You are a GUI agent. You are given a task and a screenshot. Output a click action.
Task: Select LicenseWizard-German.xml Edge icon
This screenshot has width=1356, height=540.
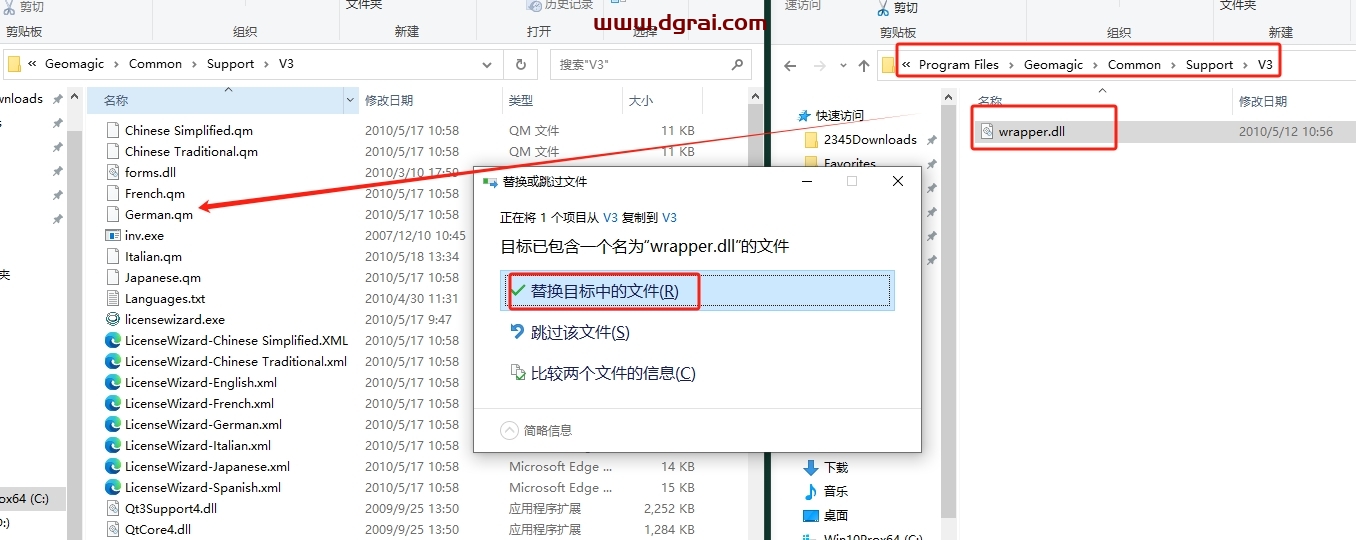pos(113,424)
